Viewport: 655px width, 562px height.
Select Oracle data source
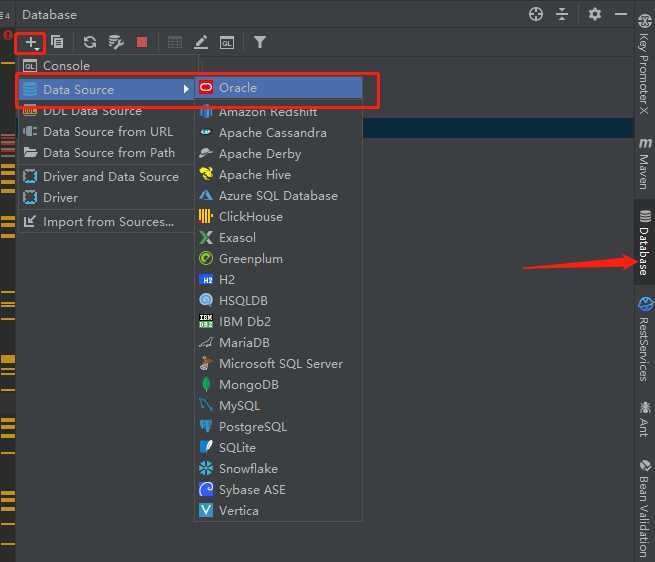pyautogui.click(x=279, y=88)
